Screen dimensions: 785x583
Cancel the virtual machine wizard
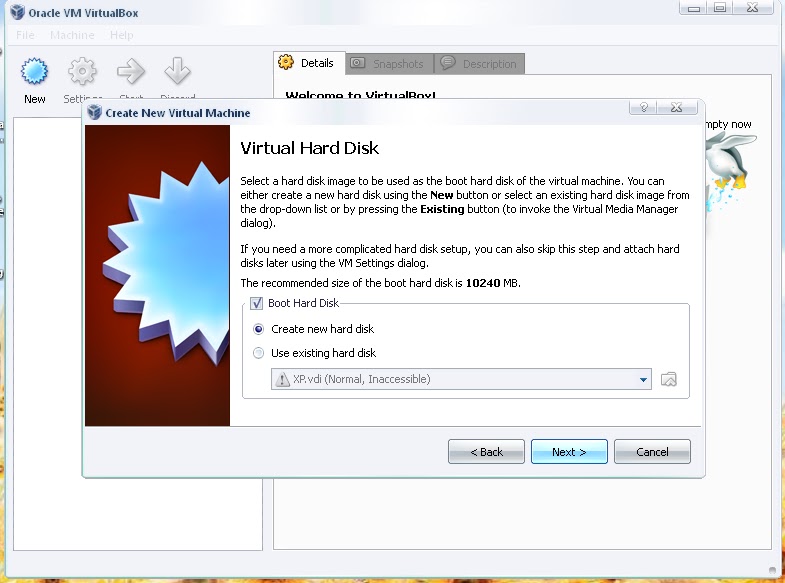point(652,452)
